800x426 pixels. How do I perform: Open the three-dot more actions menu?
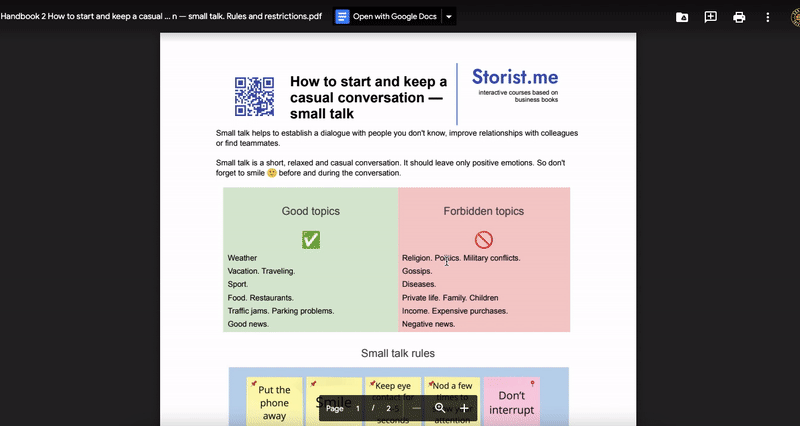(x=767, y=17)
